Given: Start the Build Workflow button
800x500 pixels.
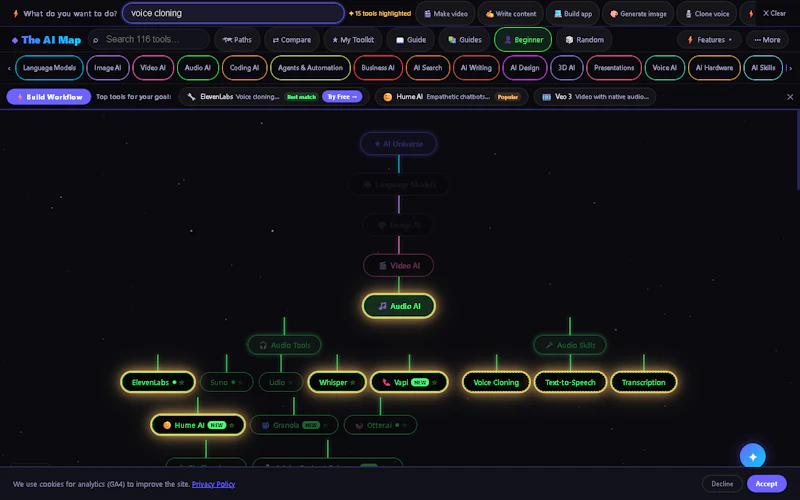Looking at the screenshot, I should 49,96.
